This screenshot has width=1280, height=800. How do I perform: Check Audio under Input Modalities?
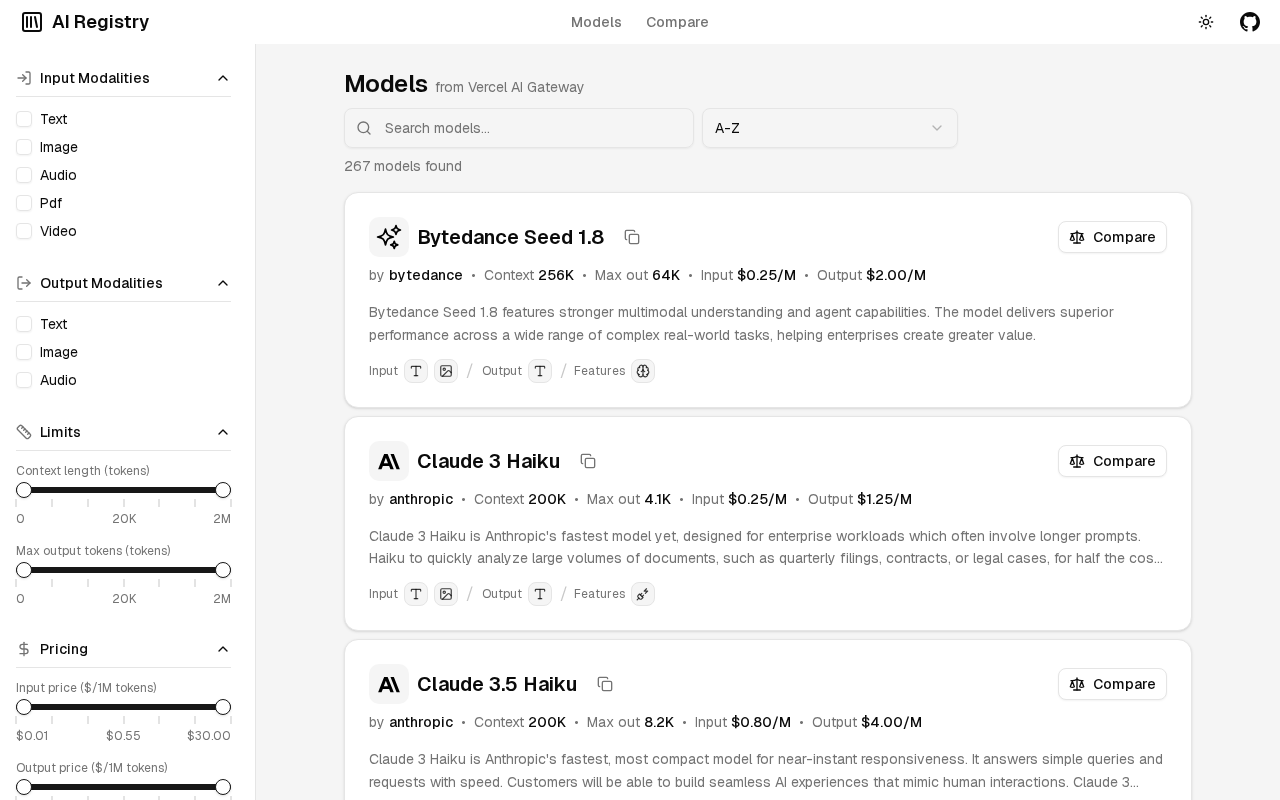click(x=24, y=175)
